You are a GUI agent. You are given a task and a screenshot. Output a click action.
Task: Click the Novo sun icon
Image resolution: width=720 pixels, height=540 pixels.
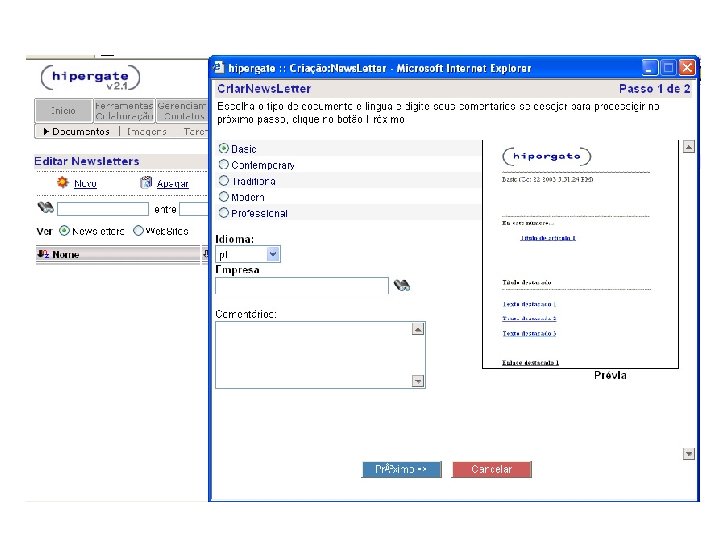point(62,182)
